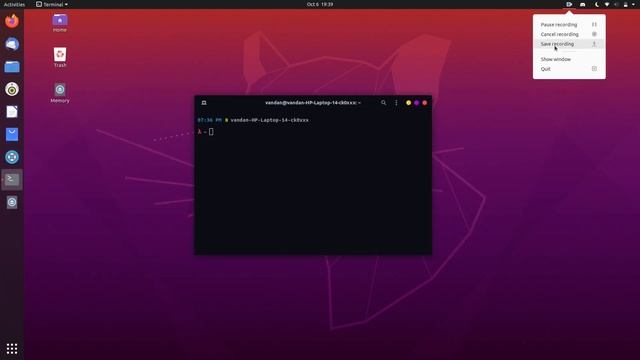
Task: Open the Trash on desktop
Action: [x=60, y=58]
